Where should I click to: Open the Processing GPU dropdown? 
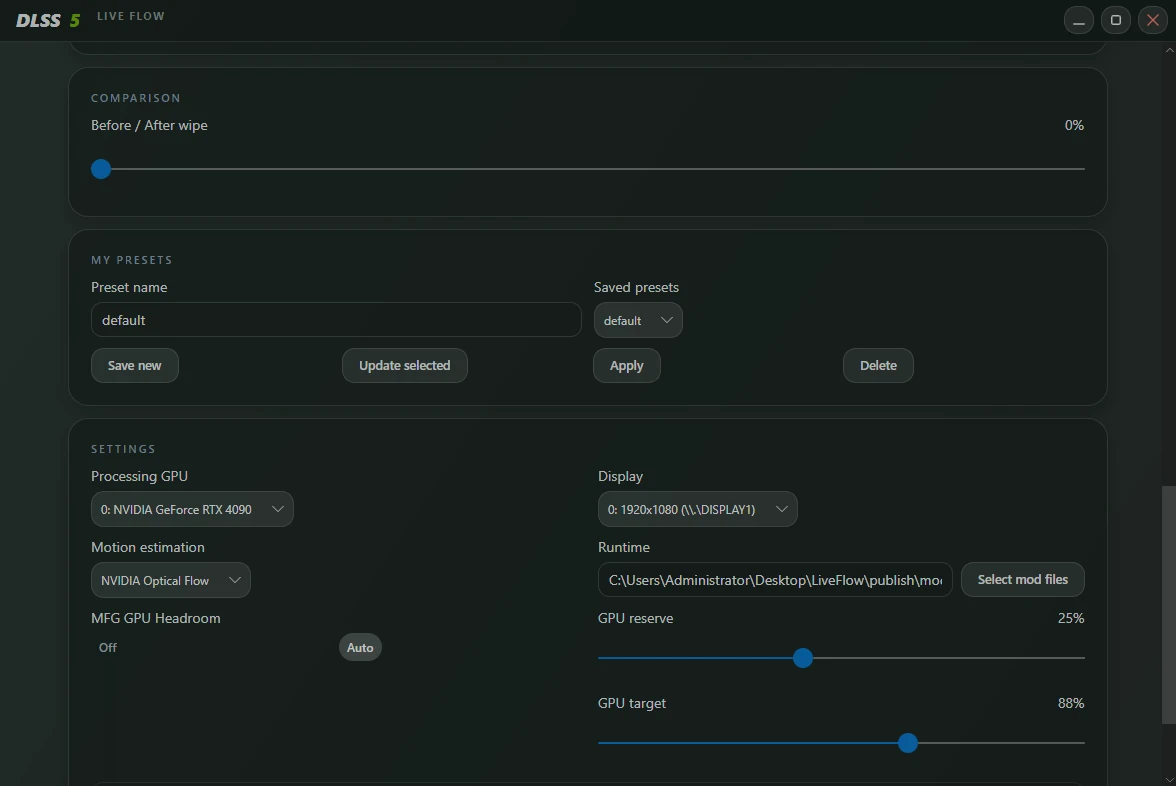coord(192,509)
